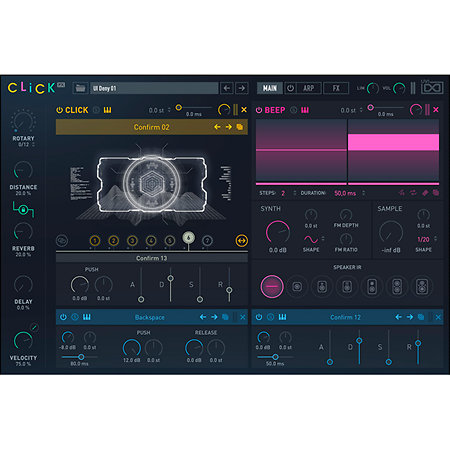Choose the last Speaker IR cabinet icon

[x=422, y=286]
